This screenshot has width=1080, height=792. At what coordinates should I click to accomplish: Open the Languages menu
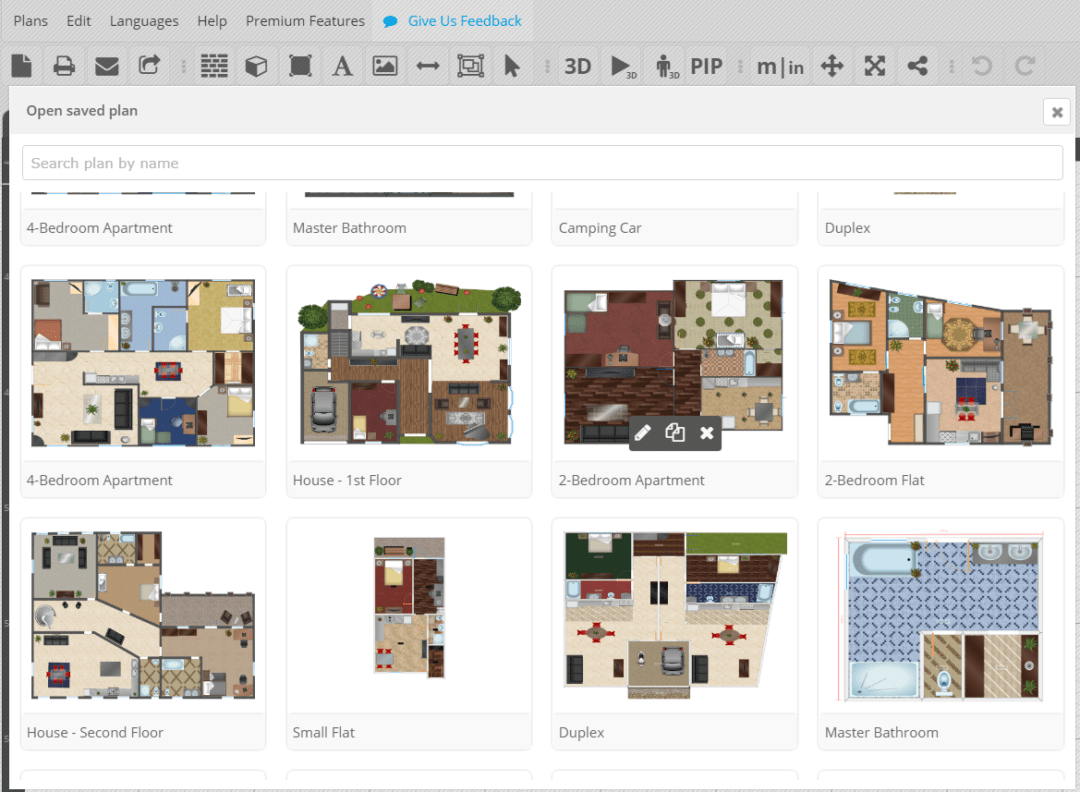[x=144, y=21]
